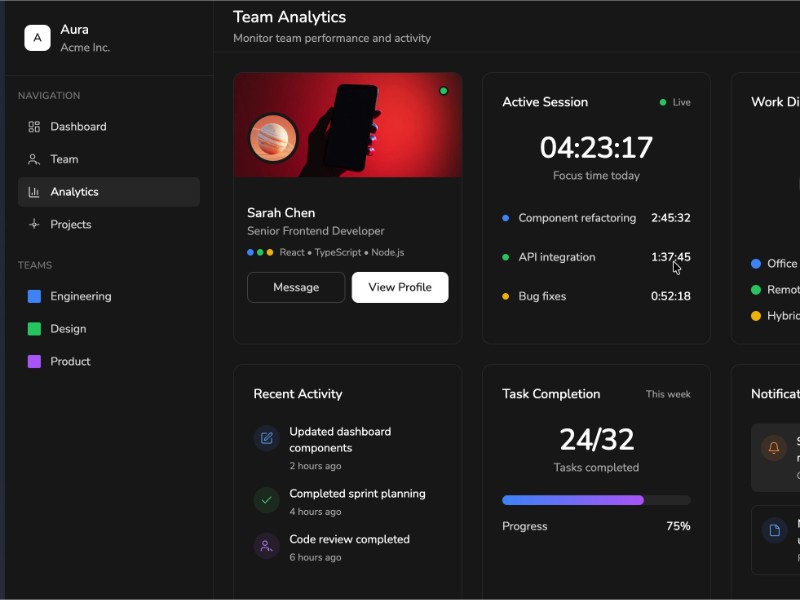Click Sarah Chen's planet avatar

point(273,138)
